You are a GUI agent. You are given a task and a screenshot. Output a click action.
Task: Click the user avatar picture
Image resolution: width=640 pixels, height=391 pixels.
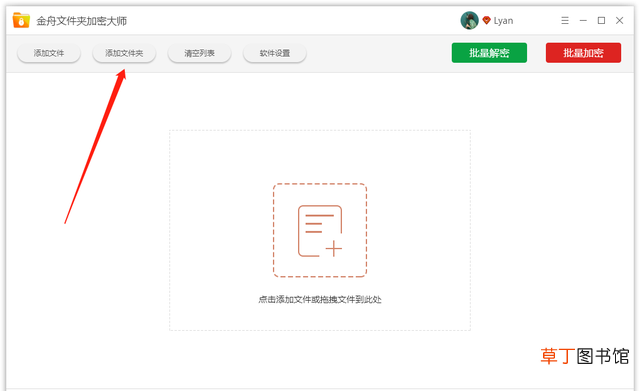(469, 20)
